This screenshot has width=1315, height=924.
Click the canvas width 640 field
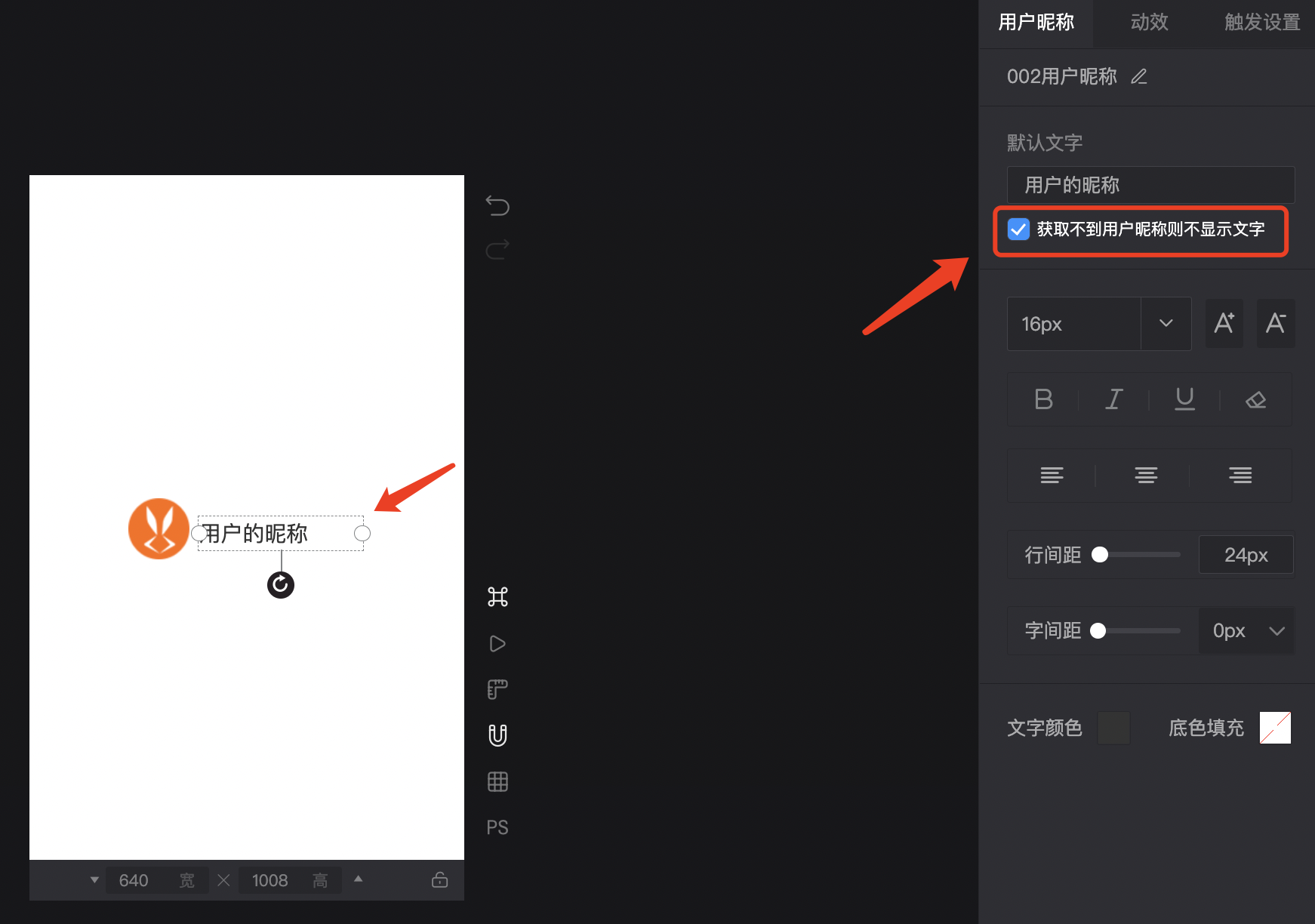[156, 880]
